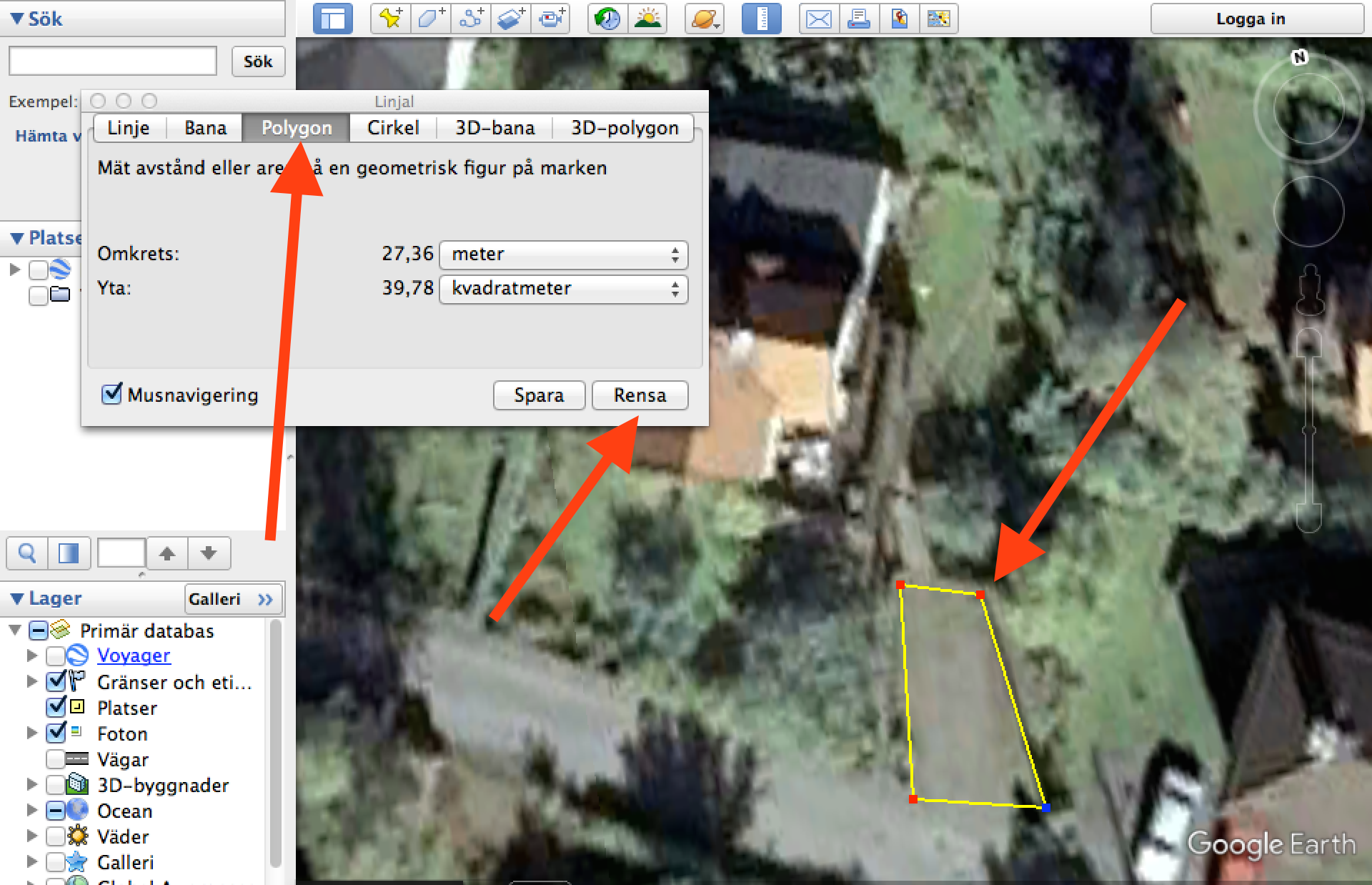This screenshot has height=885, width=1372.
Task: Open the kvadratmeter unit dropdown
Action: 564,289
